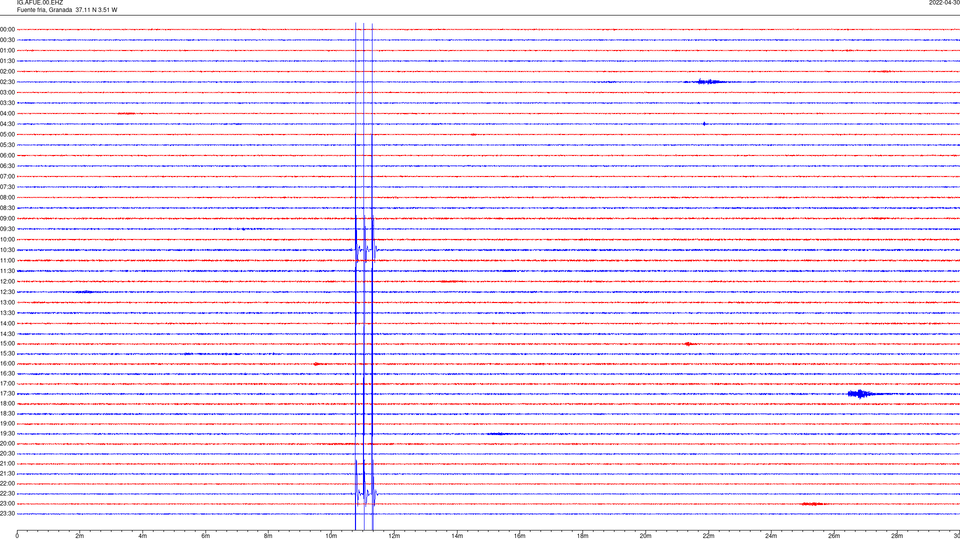Select the 22:00 trace label
Screen dimensions: 960x540
pos(7,484)
